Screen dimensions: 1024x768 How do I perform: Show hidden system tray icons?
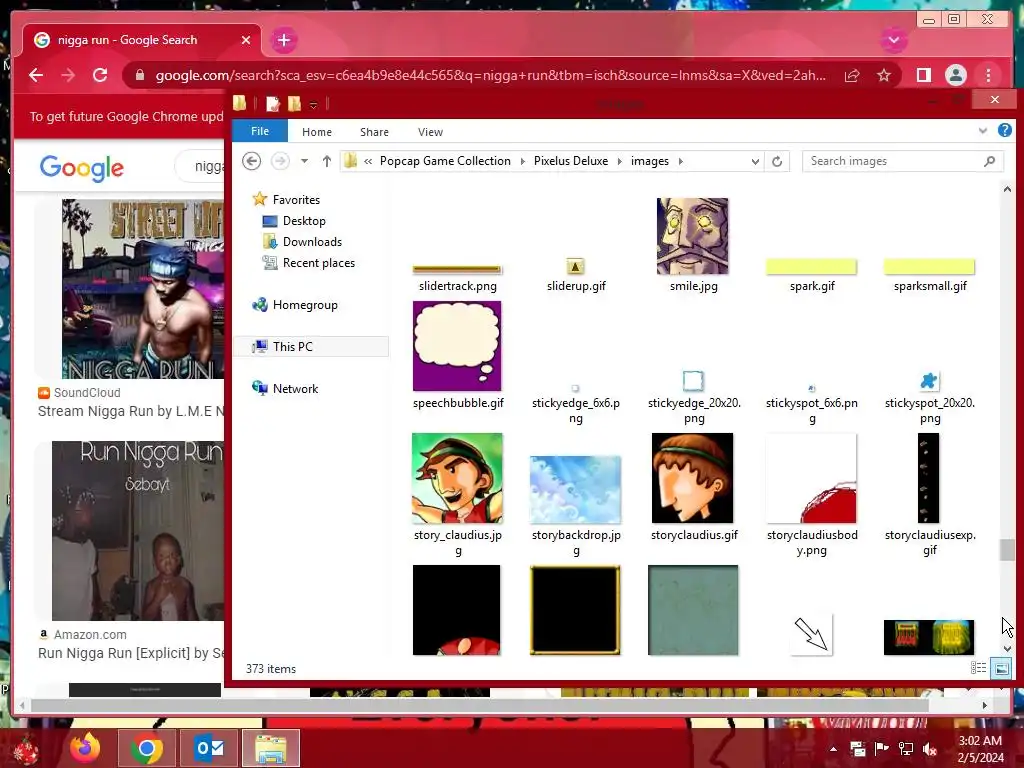coord(833,749)
